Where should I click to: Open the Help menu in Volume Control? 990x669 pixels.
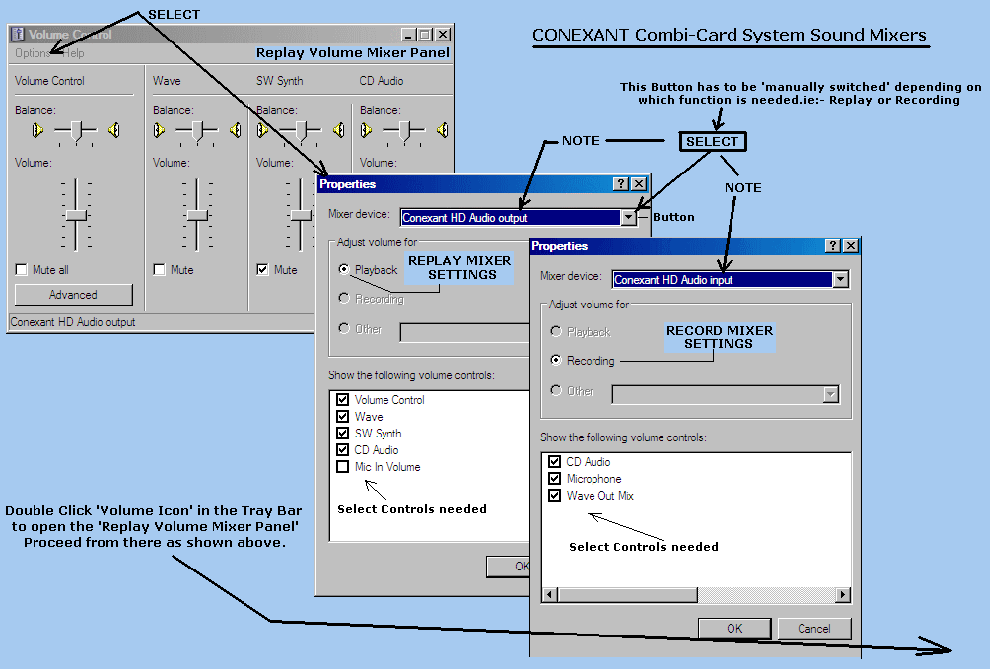coord(73,53)
